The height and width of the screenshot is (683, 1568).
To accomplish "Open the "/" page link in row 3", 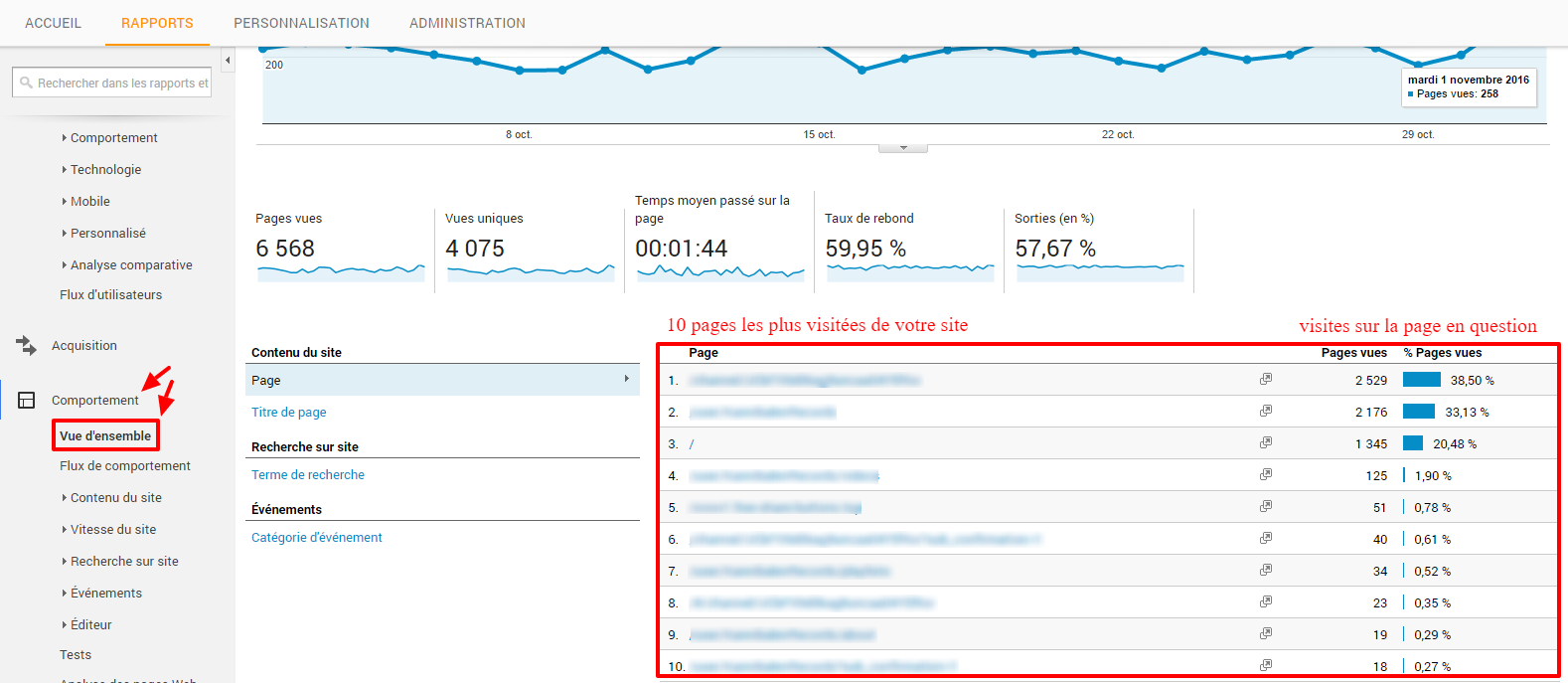I will 692,443.
